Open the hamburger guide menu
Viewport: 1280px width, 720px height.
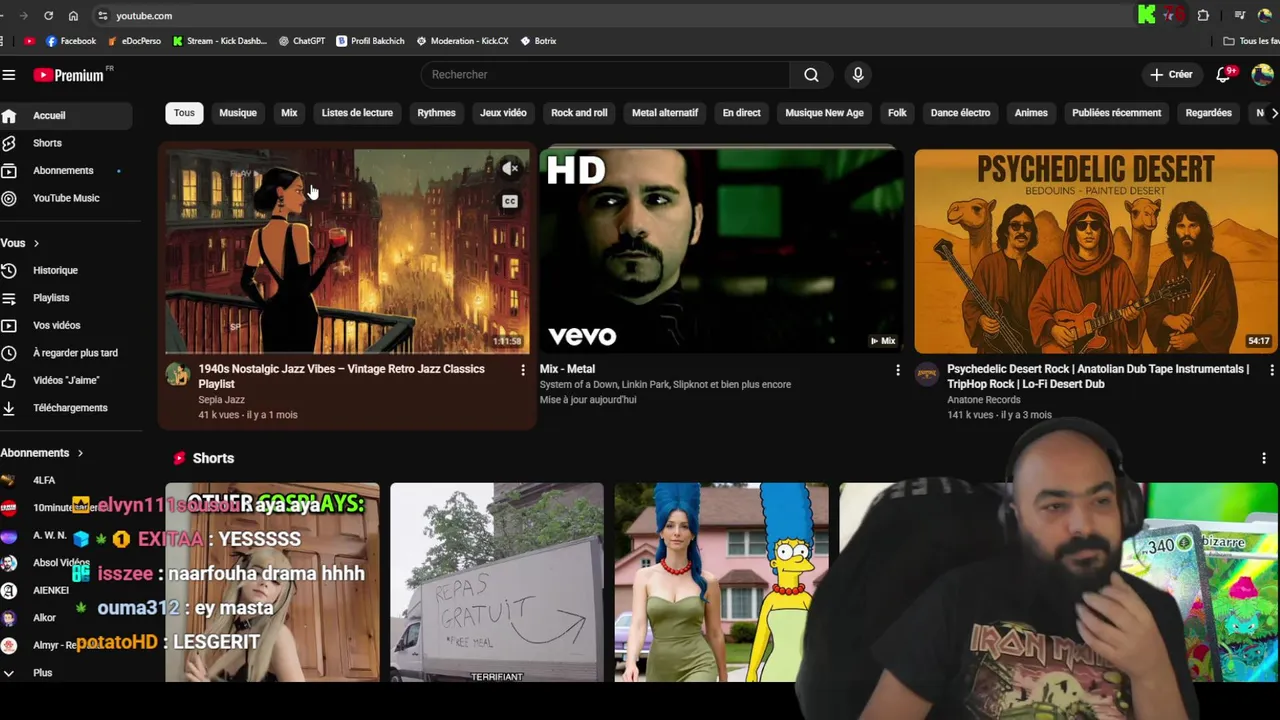pos(9,75)
